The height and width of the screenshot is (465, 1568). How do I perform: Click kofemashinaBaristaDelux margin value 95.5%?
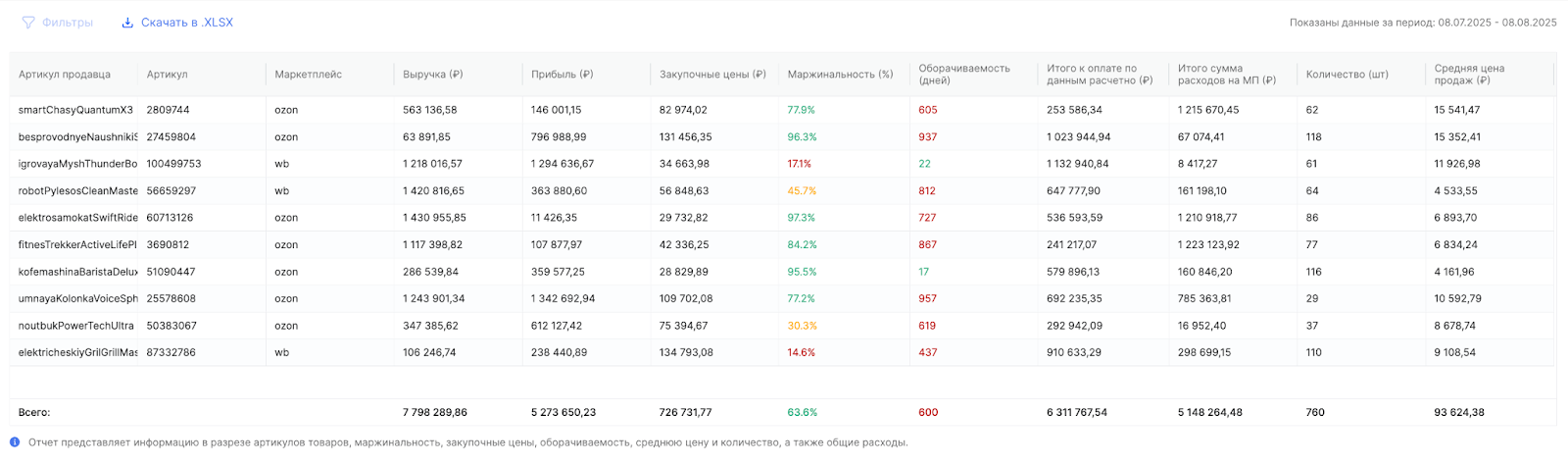802,272
